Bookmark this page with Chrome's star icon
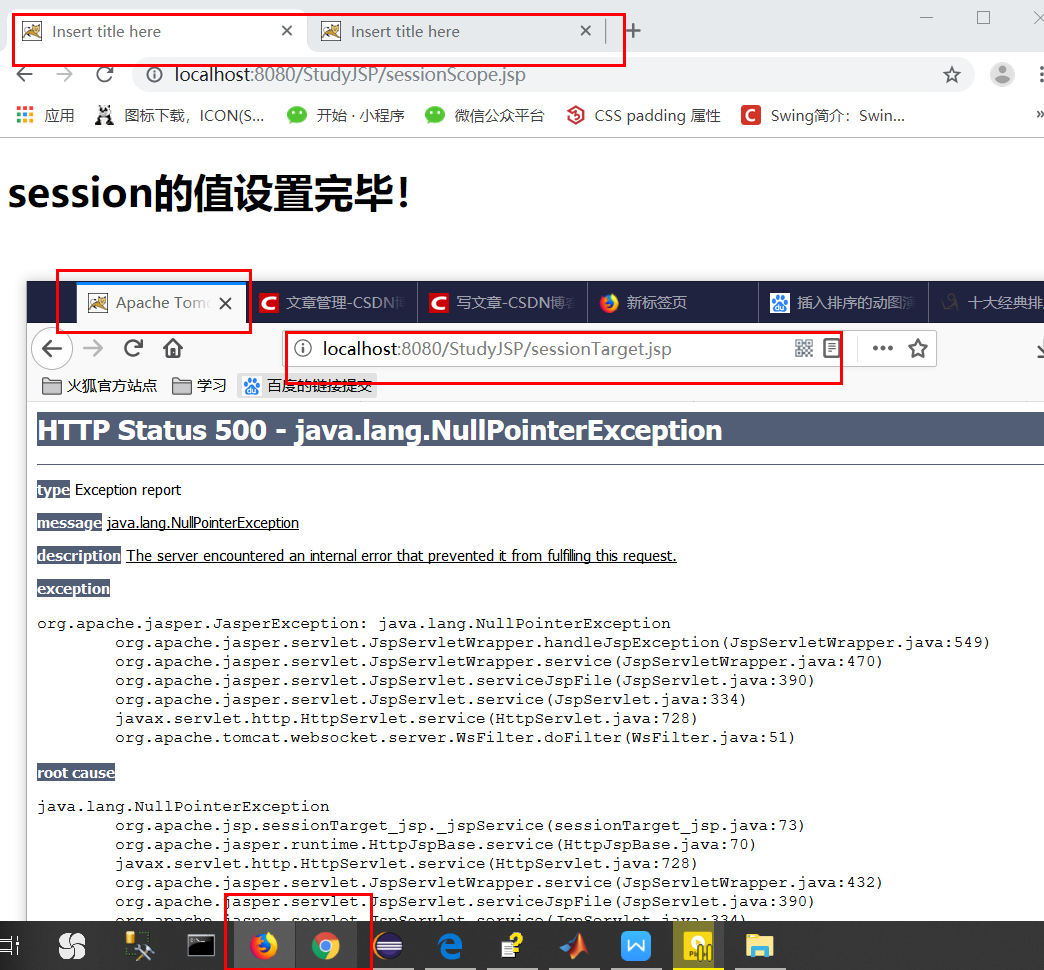 (951, 75)
